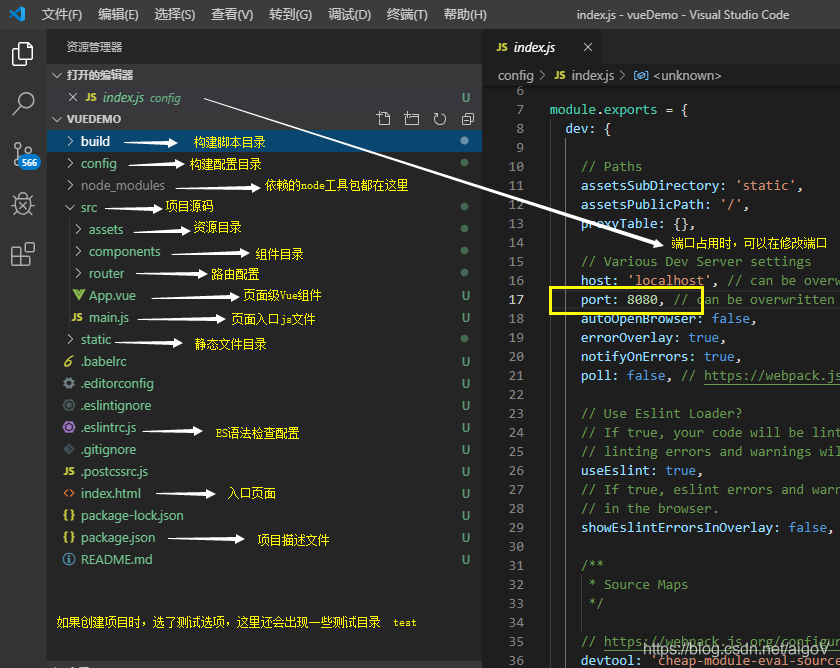Close index.js in open editors list

pos(73,97)
